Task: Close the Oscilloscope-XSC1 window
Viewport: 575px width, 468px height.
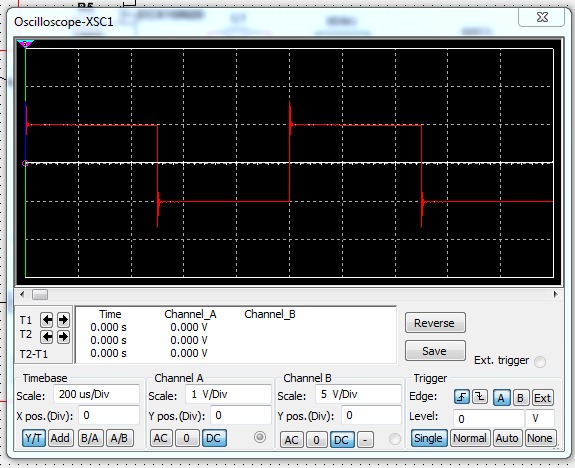Action: [x=542, y=17]
